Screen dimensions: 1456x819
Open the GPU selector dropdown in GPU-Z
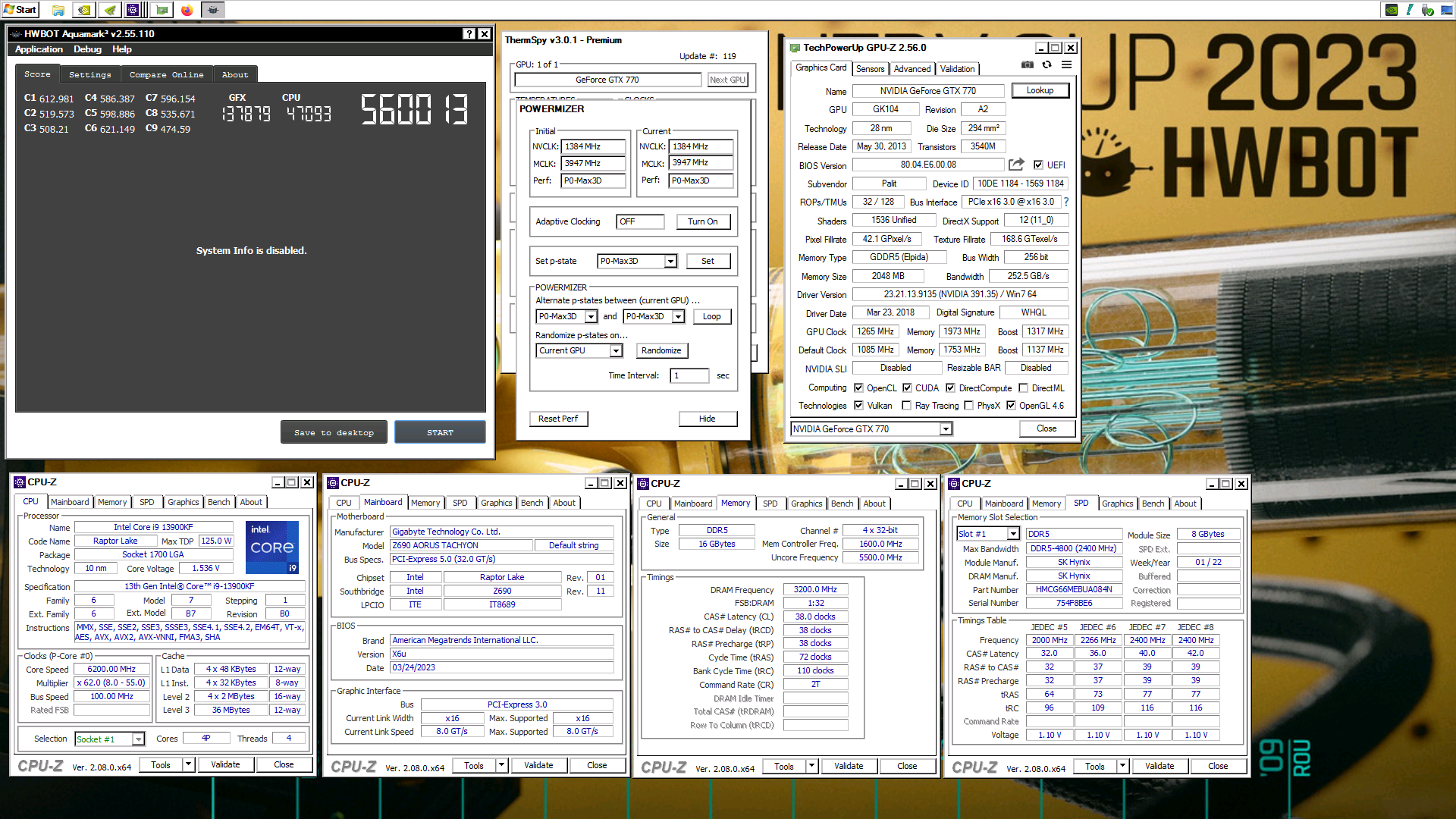pos(946,429)
